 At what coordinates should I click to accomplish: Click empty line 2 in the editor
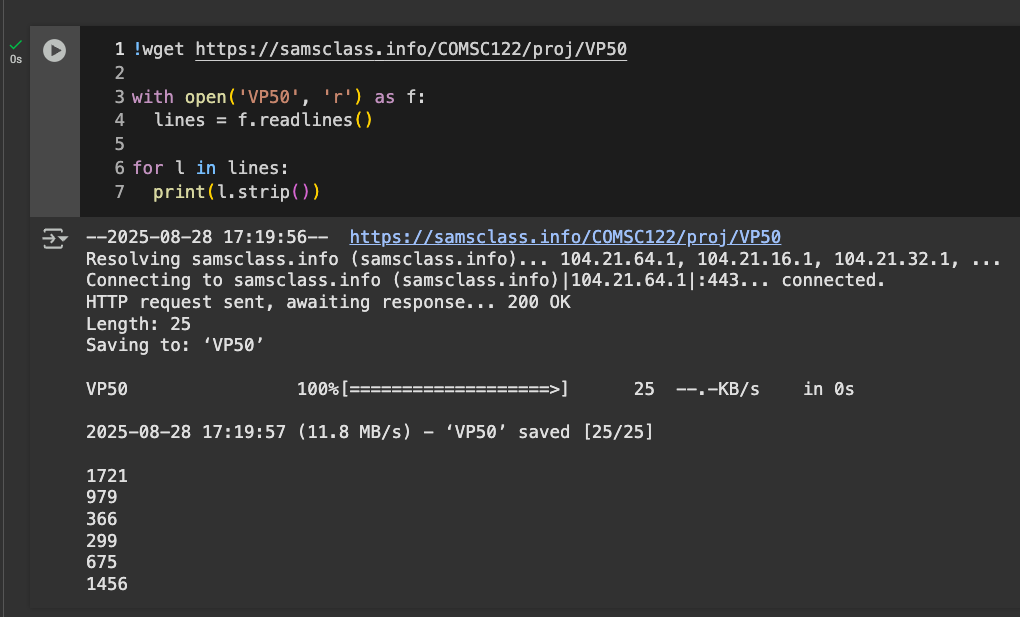tap(300, 73)
